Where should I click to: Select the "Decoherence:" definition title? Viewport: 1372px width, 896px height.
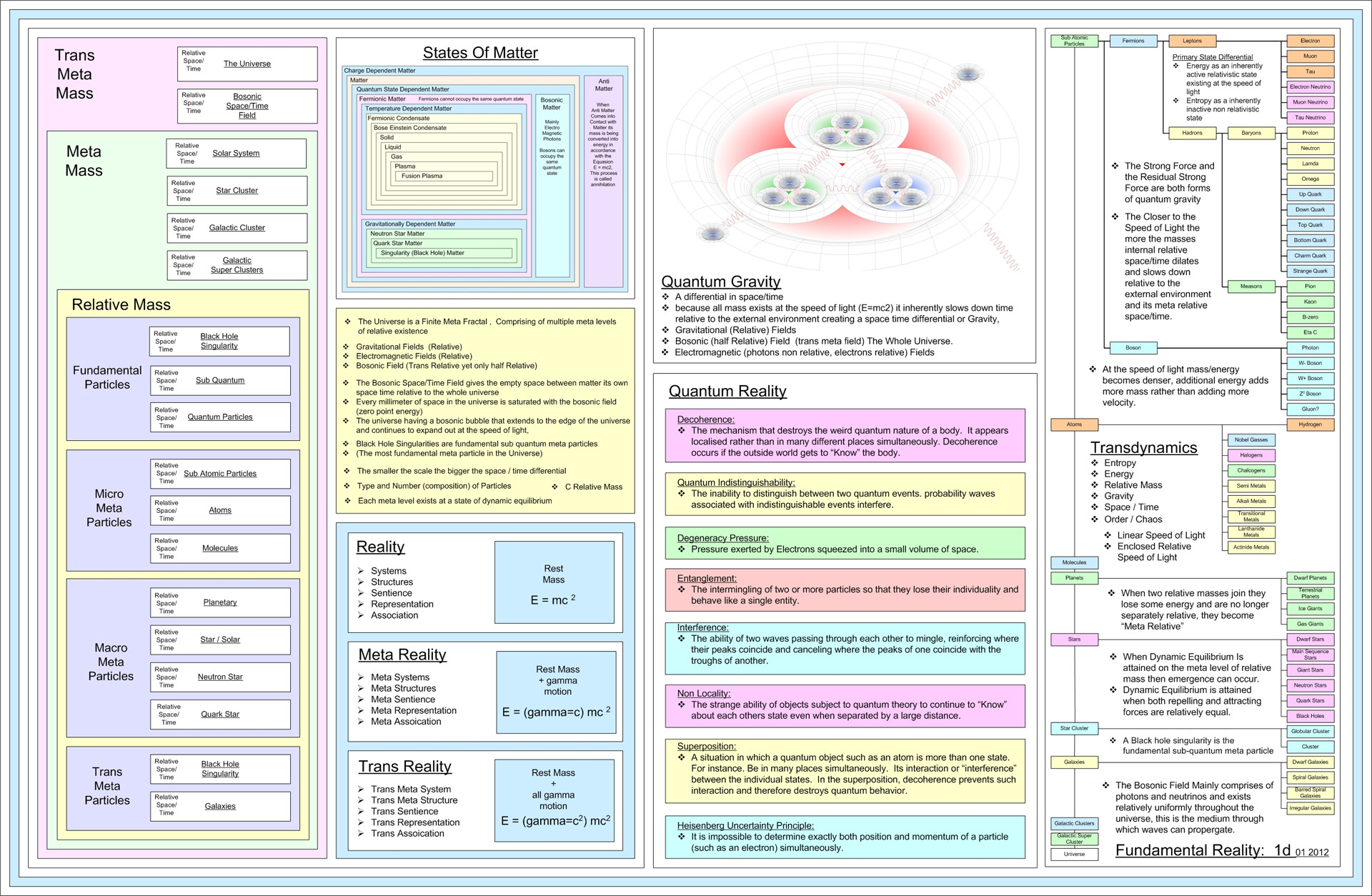pos(705,419)
